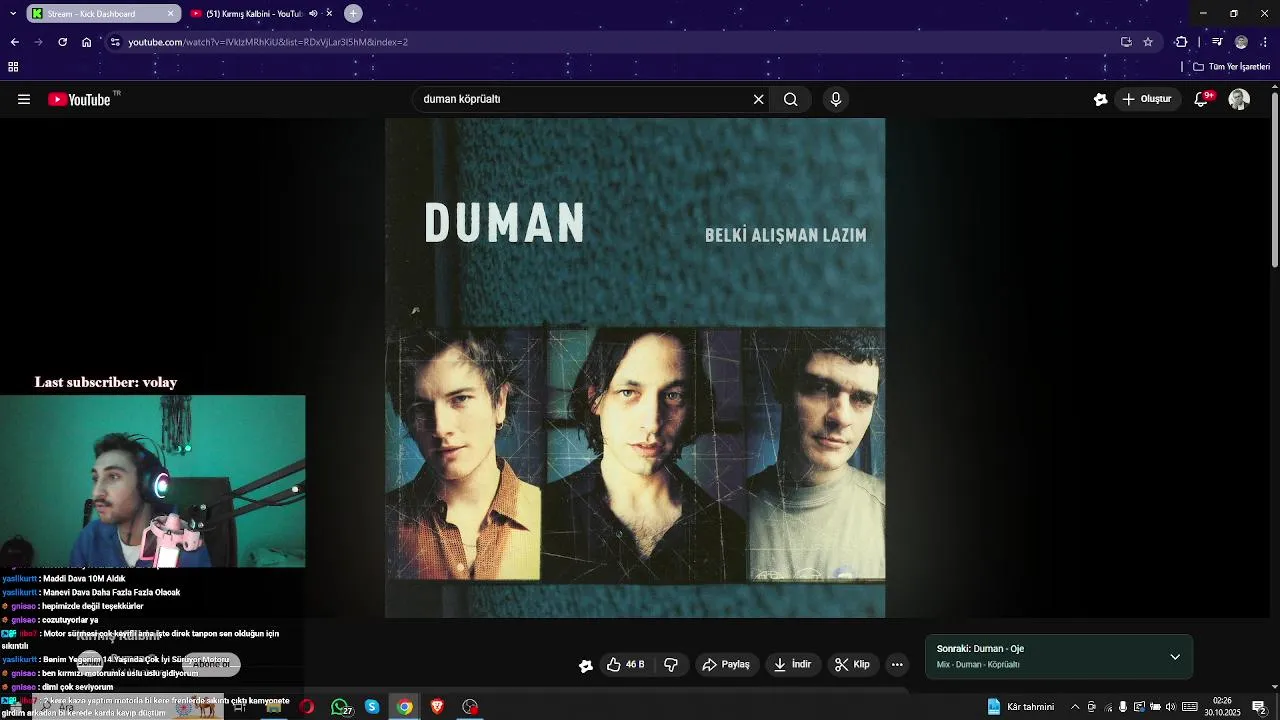The width and height of the screenshot is (1280, 720).
Task: Open the battery icon in system tray
Action: [1155, 707]
